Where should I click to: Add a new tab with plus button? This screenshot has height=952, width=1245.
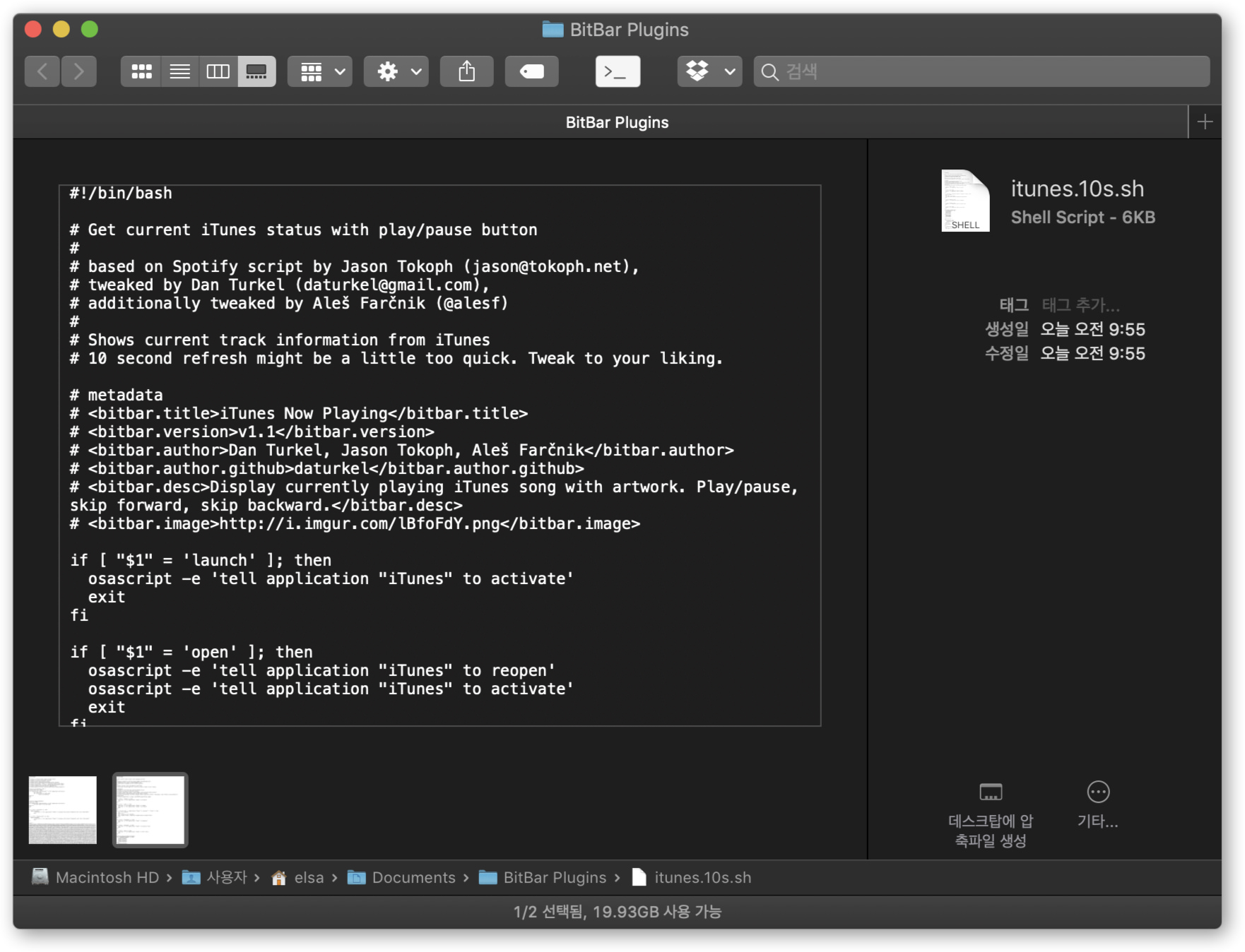coord(1205,122)
